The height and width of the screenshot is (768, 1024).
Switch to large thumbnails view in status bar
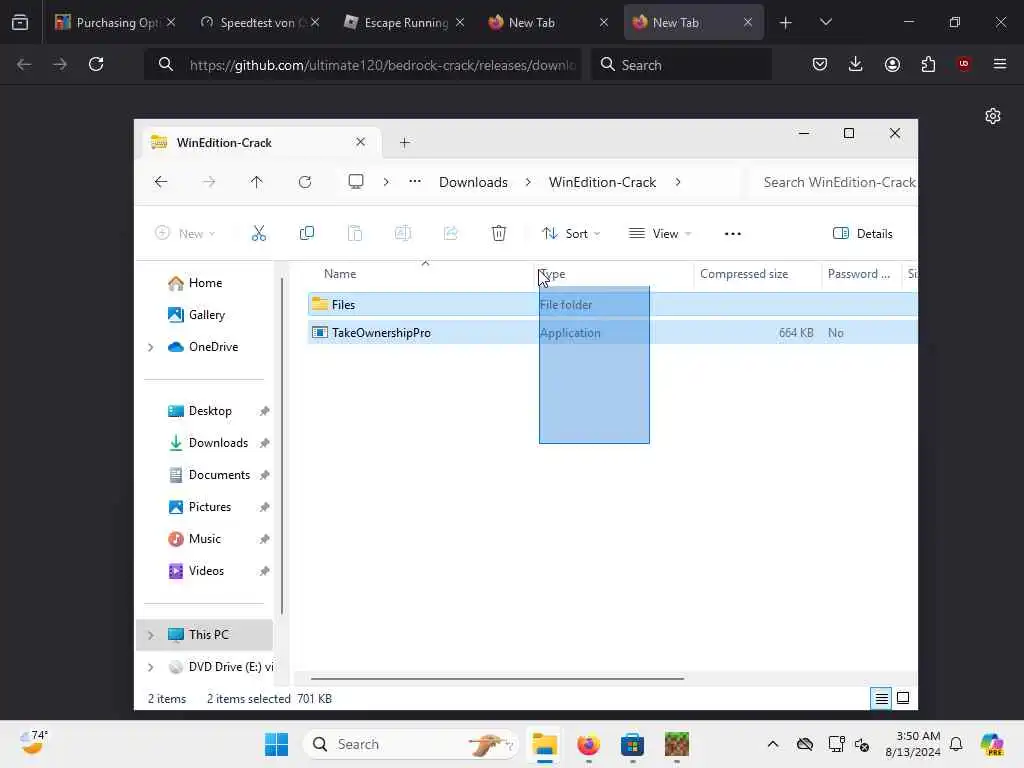903,698
